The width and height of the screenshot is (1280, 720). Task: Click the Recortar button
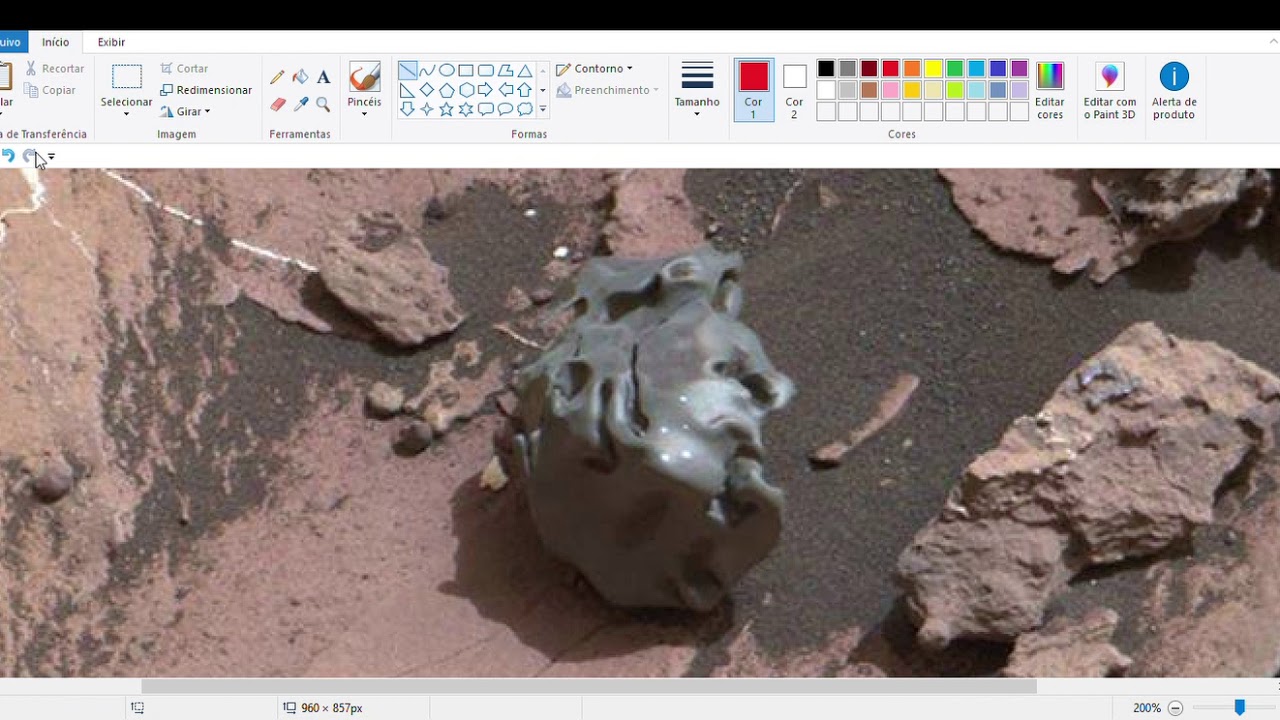55,69
